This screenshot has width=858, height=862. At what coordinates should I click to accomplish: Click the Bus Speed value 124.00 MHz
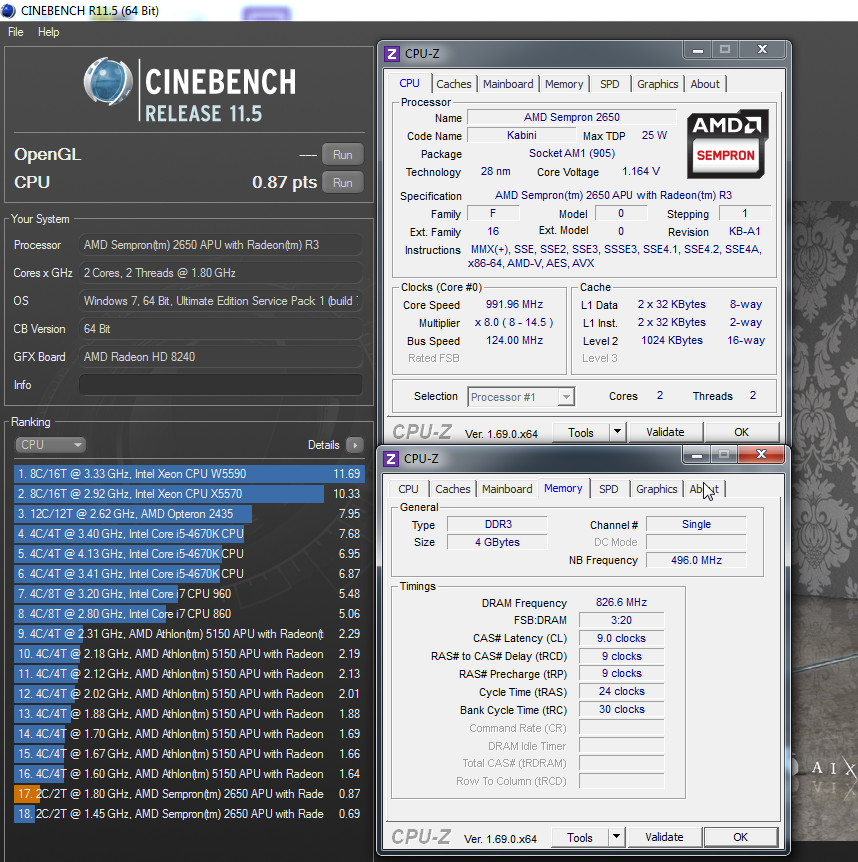coord(514,340)
